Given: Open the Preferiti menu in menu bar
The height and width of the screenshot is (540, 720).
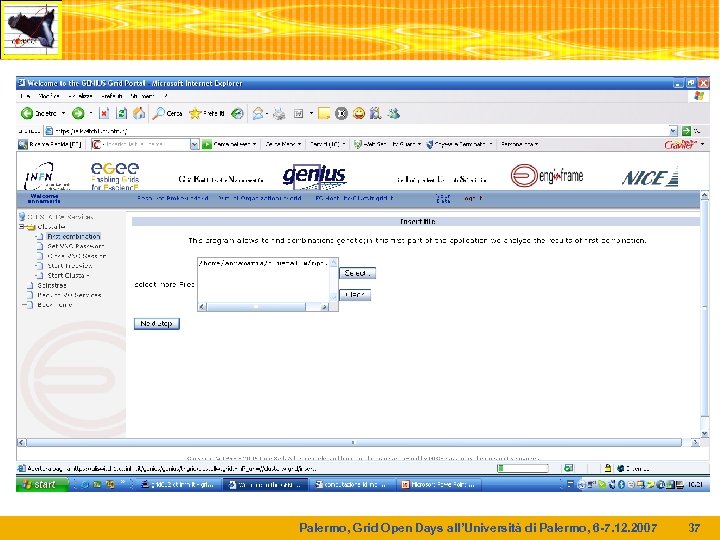Looking at the screenshot, I should pos(112,96).
